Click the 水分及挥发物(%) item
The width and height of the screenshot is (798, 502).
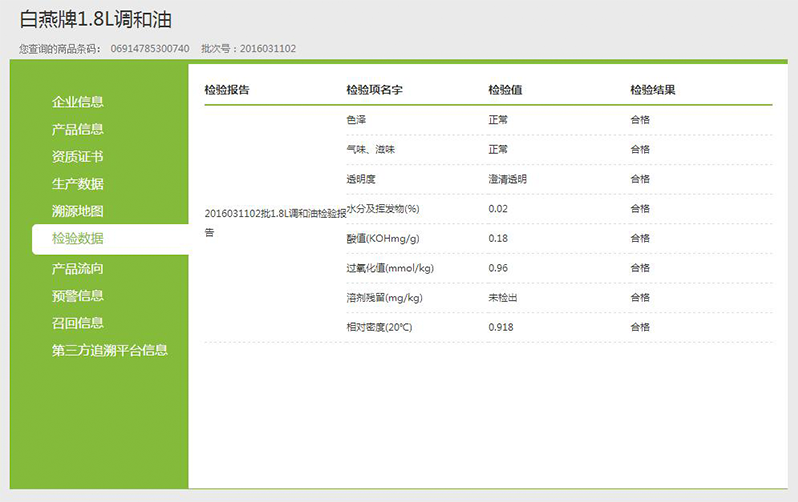coord(383,209)
